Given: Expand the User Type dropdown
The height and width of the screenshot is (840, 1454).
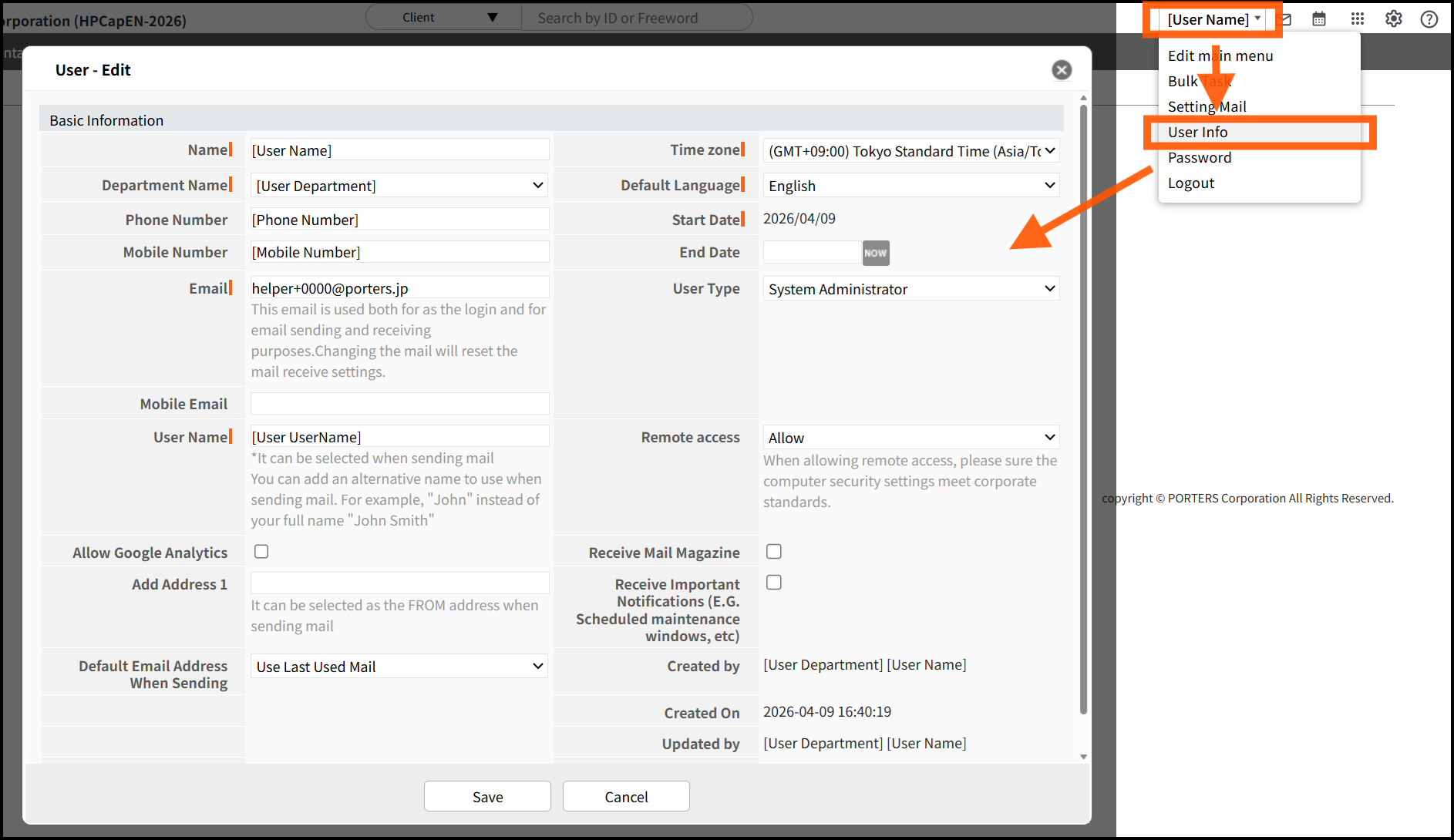Looking at the screenshot, I should click(x=910, y=289).
